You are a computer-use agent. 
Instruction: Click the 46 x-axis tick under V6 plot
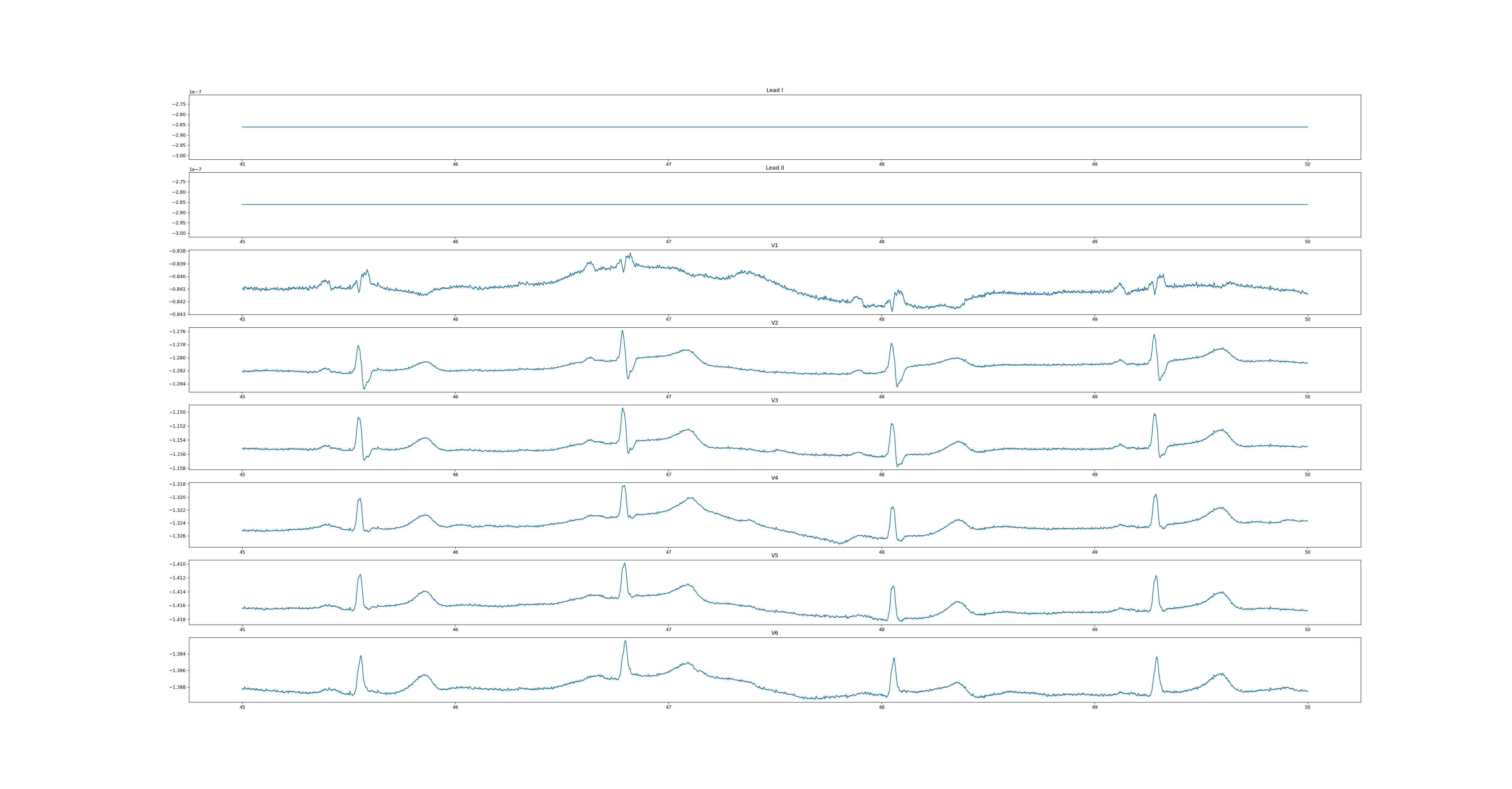[x=455, y=707]
